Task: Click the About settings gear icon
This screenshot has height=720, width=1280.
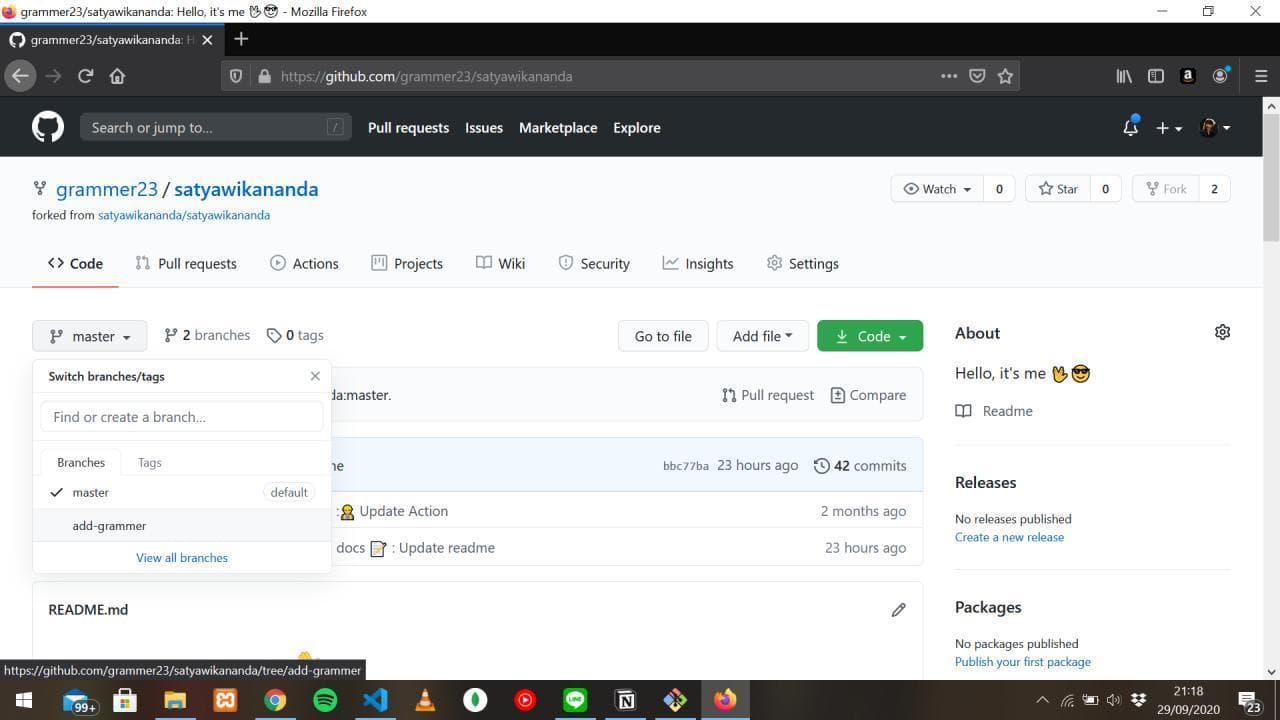Action: point(1222,332)
